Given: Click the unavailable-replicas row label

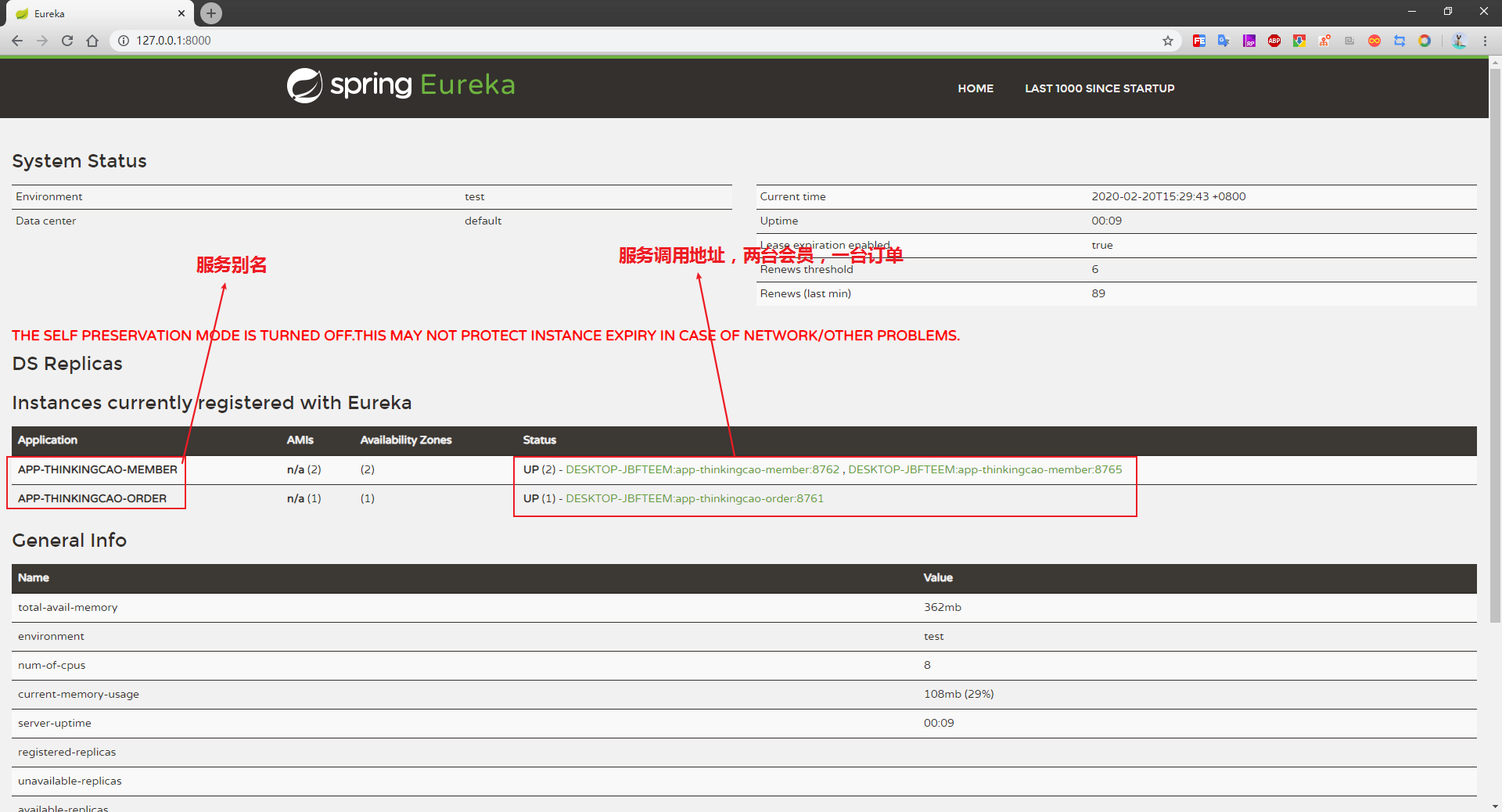Looking at the screenshot, I should coord(70,781).
